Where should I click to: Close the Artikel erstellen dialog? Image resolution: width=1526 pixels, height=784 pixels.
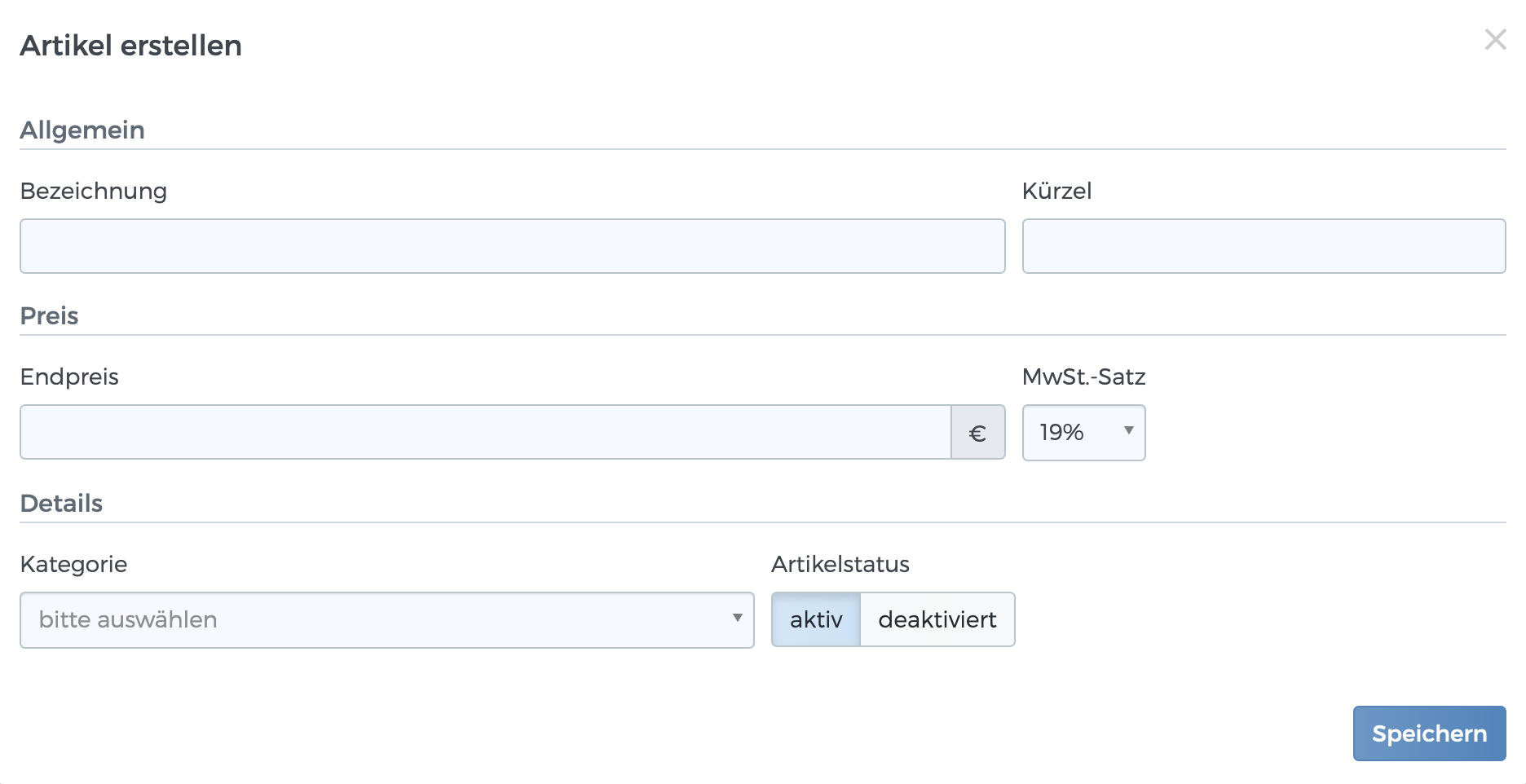tap(1495, 39)
